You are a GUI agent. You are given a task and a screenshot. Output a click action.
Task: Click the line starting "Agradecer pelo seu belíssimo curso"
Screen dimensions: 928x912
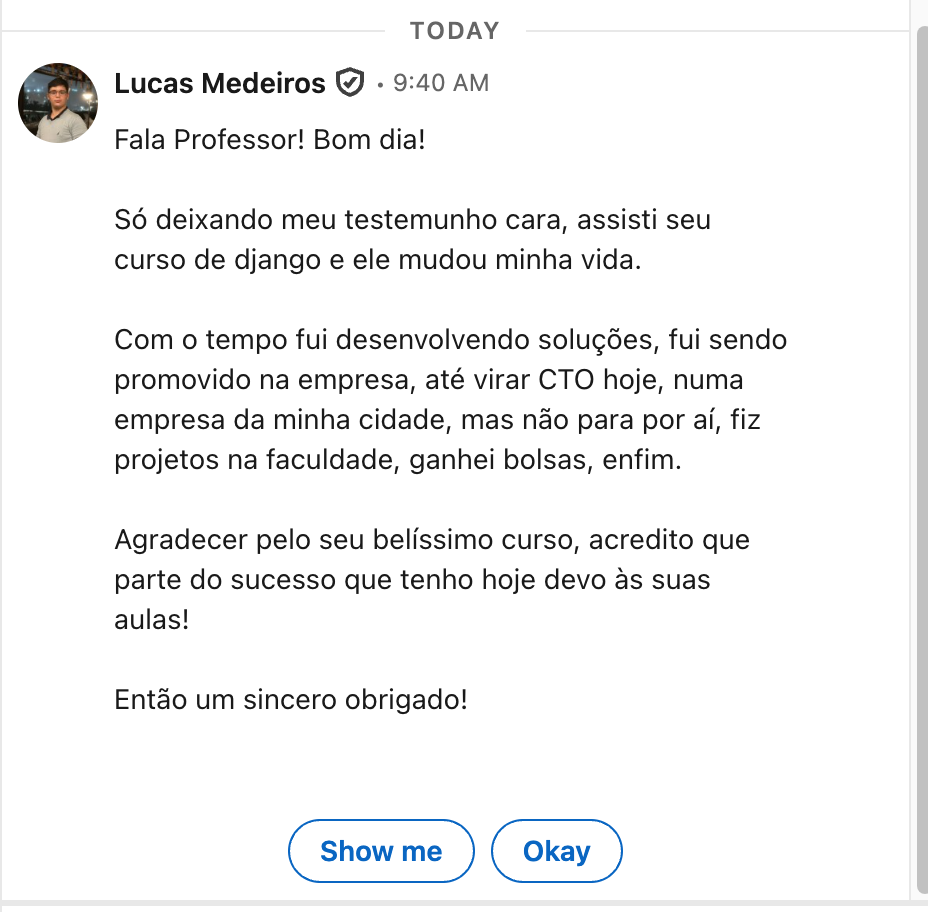tap(432, 540)
